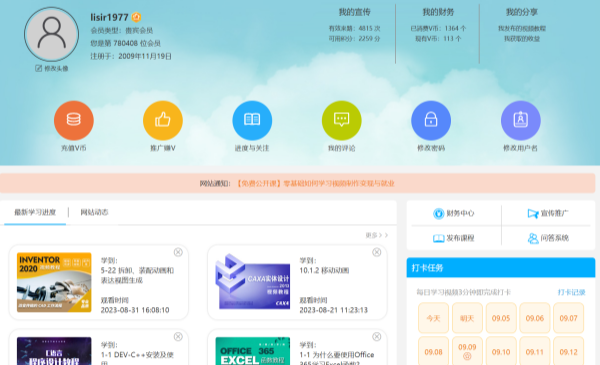Select the 09.11 check-in date
The image size is (600, 365).
point(535,351)
